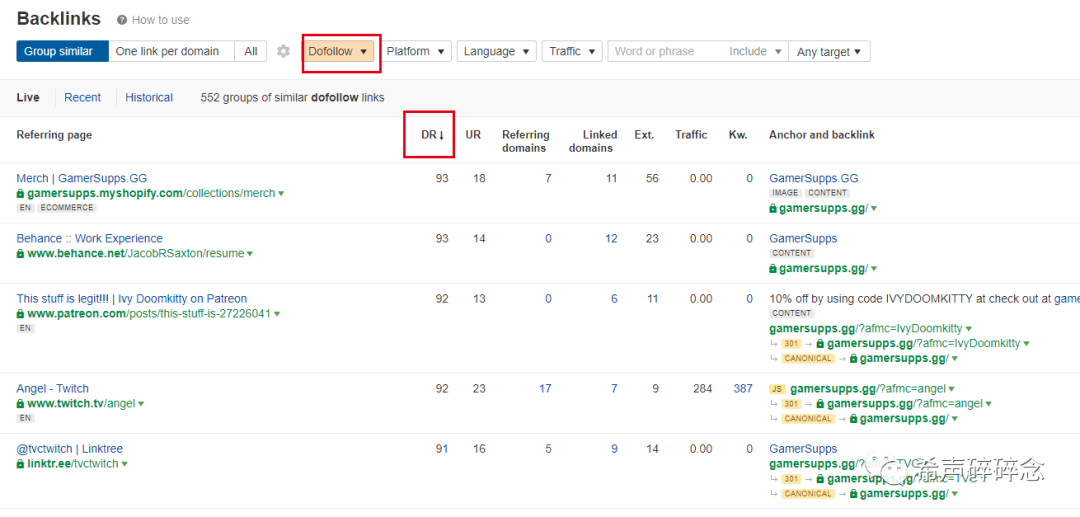The width and height of the screenshot is (1080, 517).
Task: Open the Include selector dropdown
Action: 756,51
